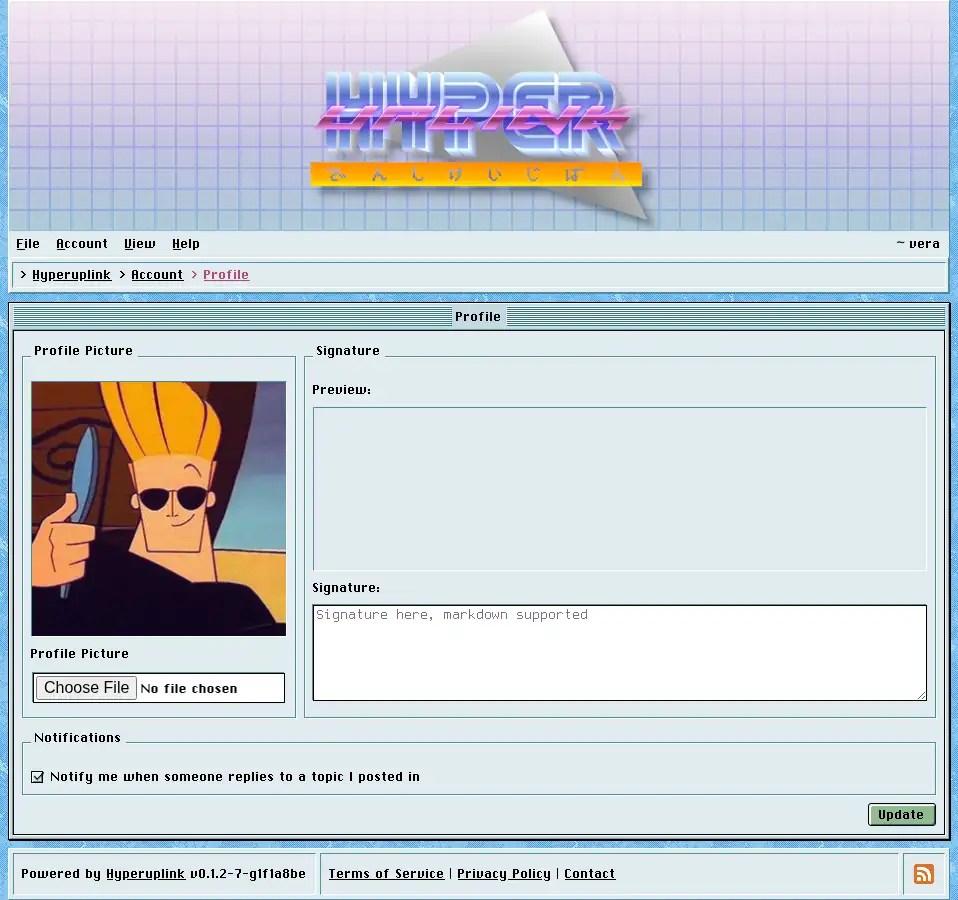Toggle reply notification checkbox
Image resolution: width=958 pixels, height=900 pixels.
37,777
